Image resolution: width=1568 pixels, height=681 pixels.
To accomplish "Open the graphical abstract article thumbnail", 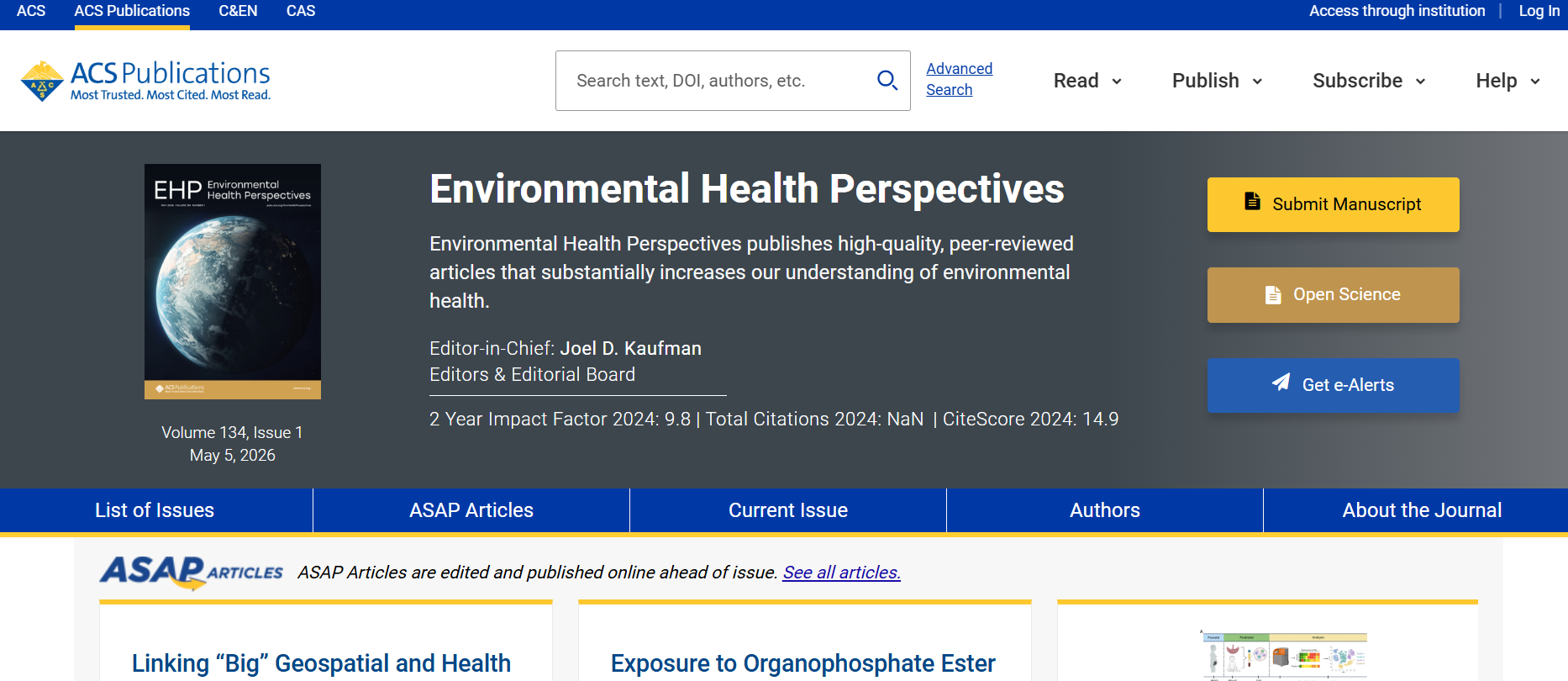I will pyautogui.click(x=1284, y=654).
